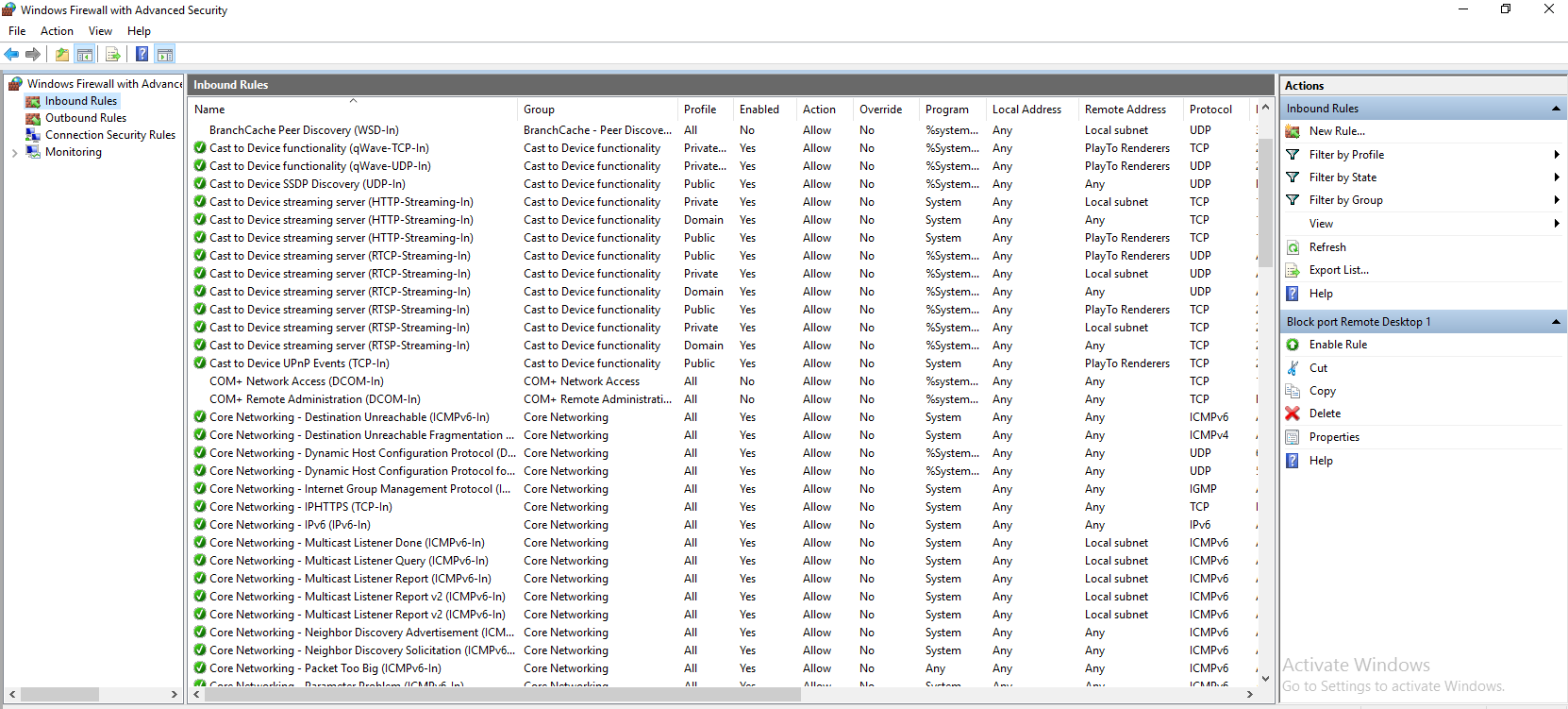Sort by the Protocol column header
1568x709 pixels.
(x=1216, y=110)
